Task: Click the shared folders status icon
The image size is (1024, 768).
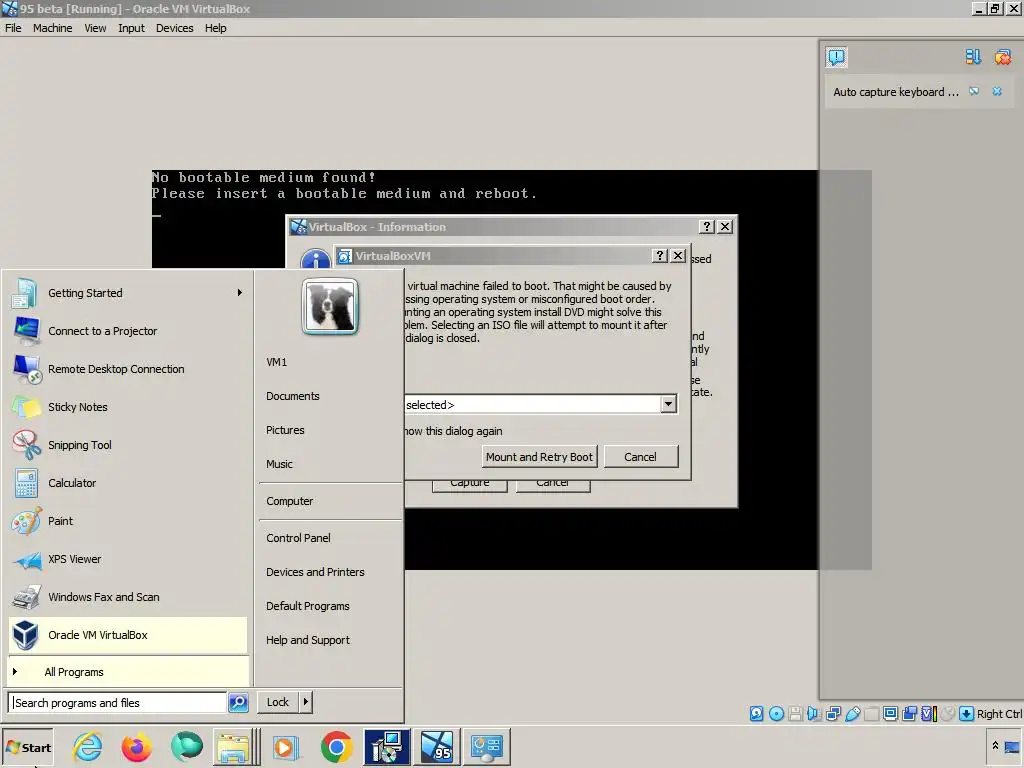Action: point(871,714)
